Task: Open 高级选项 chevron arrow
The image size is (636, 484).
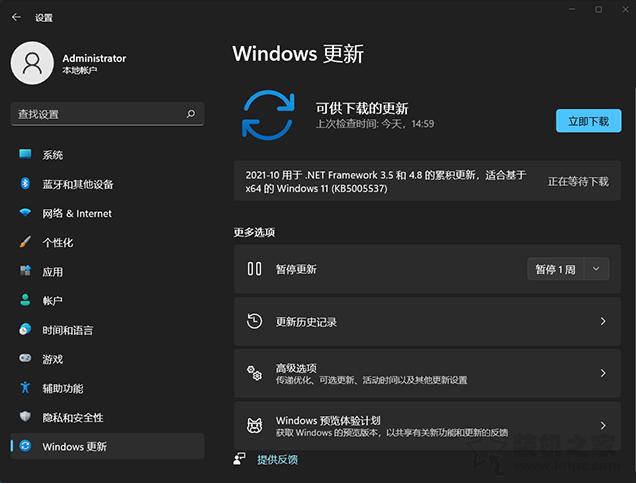Action: (x=603, y=373)
